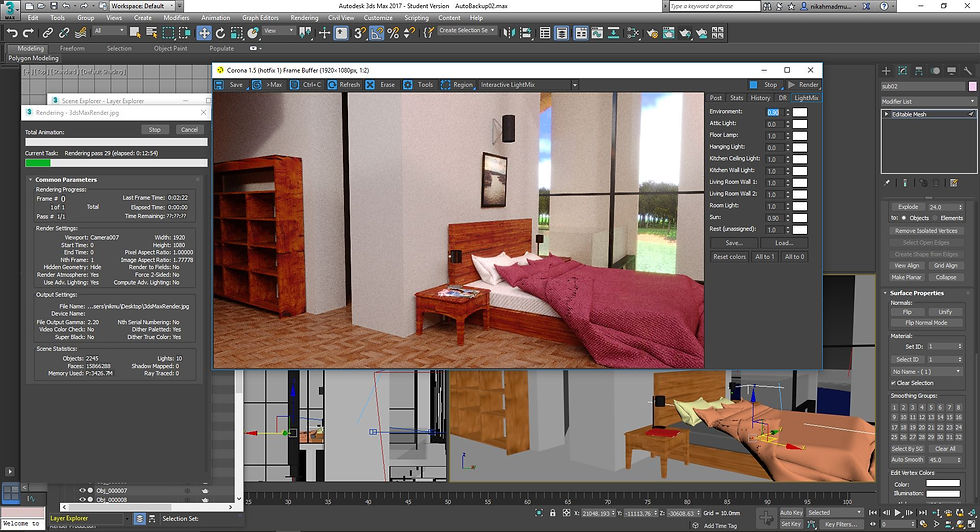Activate the Select and Rotate tool
The height and width of the screenshot is (532, 980).
coord(220,33)
